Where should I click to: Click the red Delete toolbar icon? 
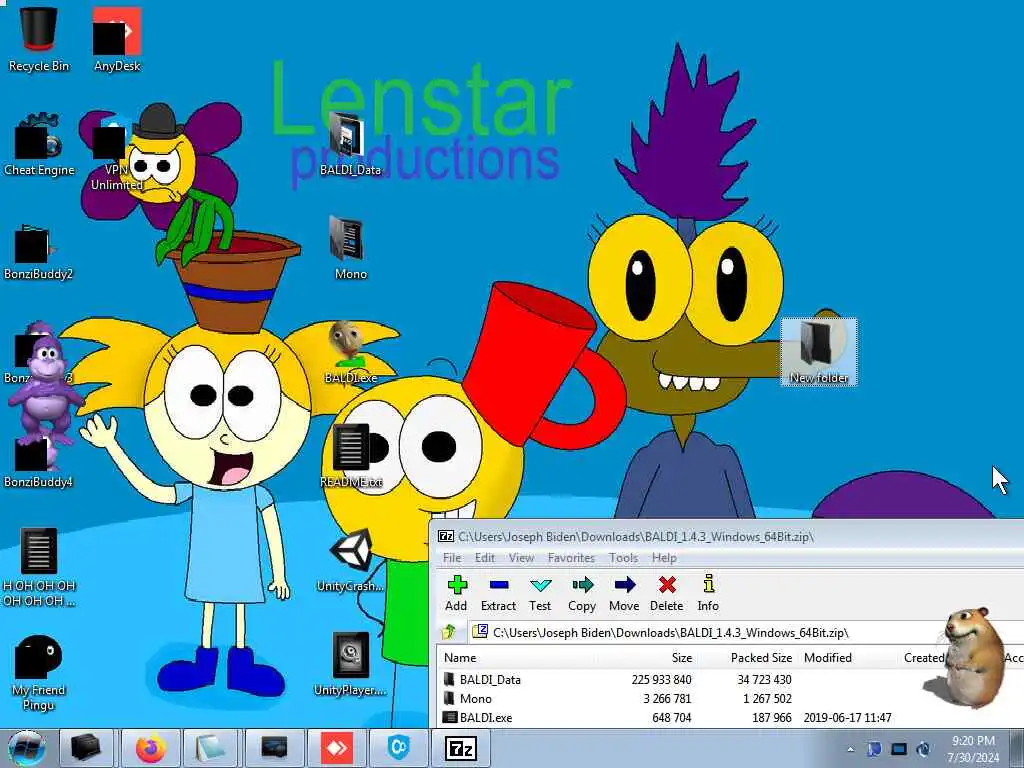click(x=667, y=593)
